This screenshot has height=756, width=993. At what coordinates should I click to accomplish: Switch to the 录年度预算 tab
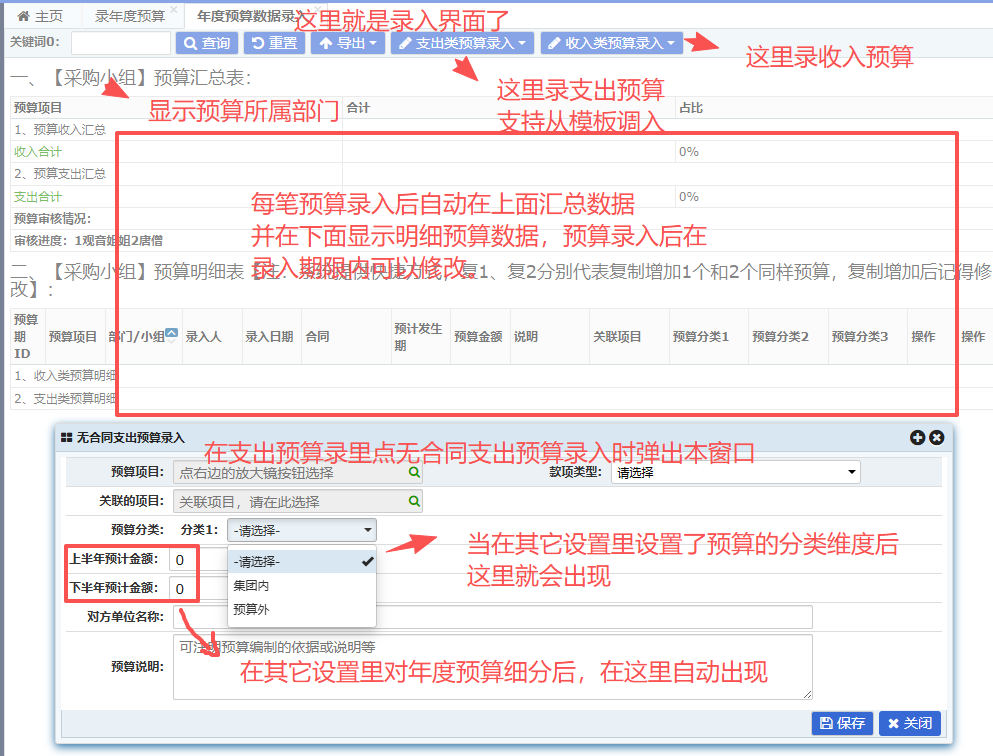pos(129,16)
